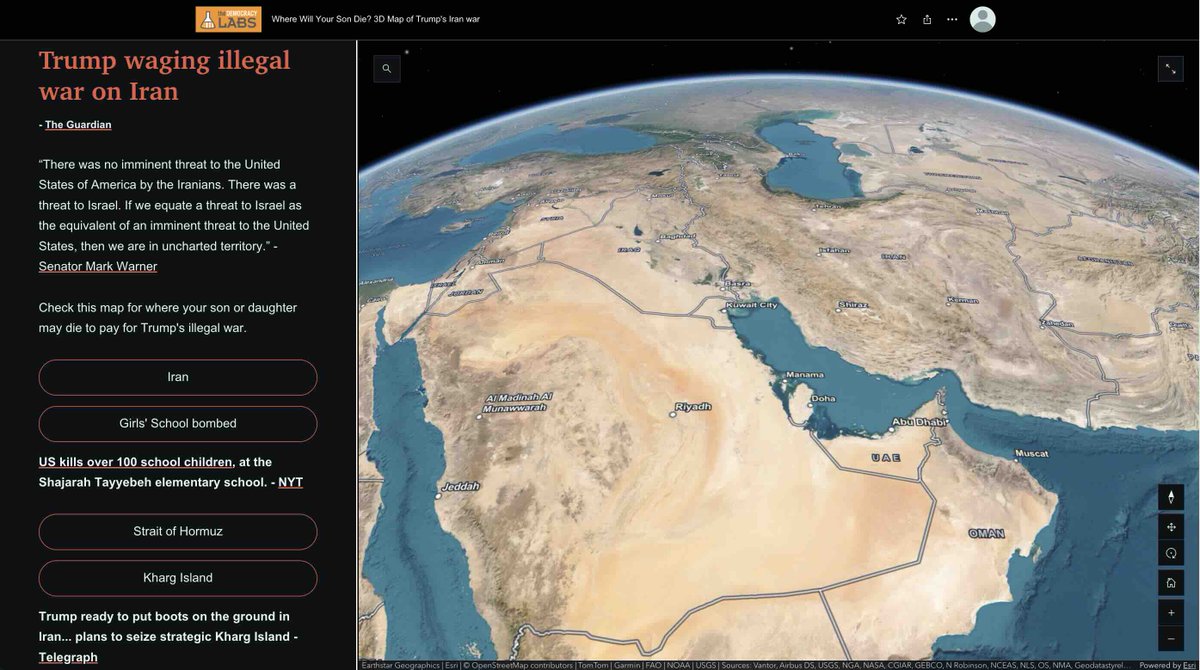Image resolution: width=1200 pixels, height=670 pixels.
Task: Click the OMAN country label
Action: coord(986,534)
